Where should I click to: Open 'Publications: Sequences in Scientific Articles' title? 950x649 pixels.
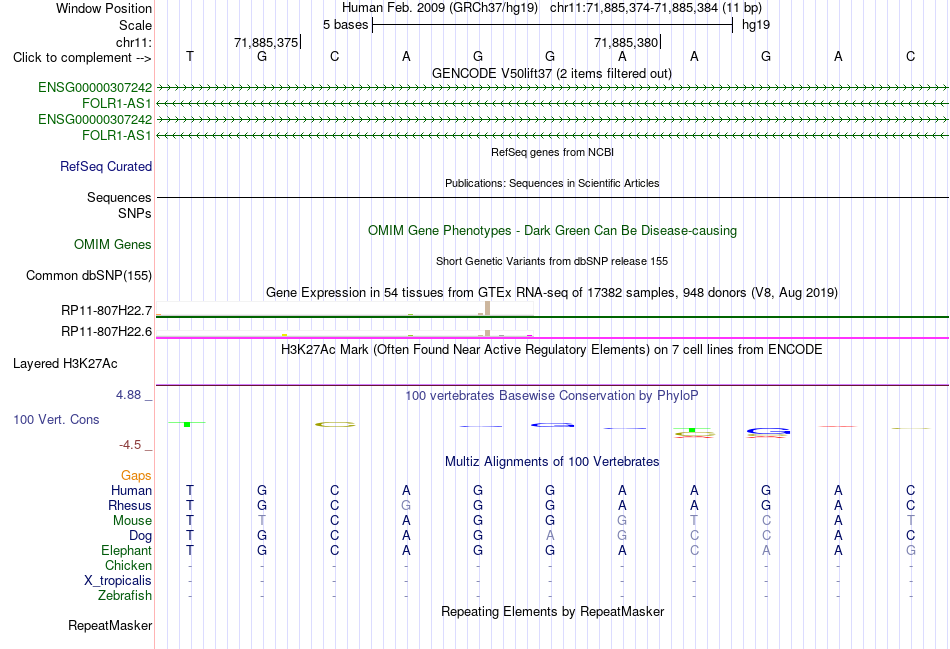pos(552,183)
